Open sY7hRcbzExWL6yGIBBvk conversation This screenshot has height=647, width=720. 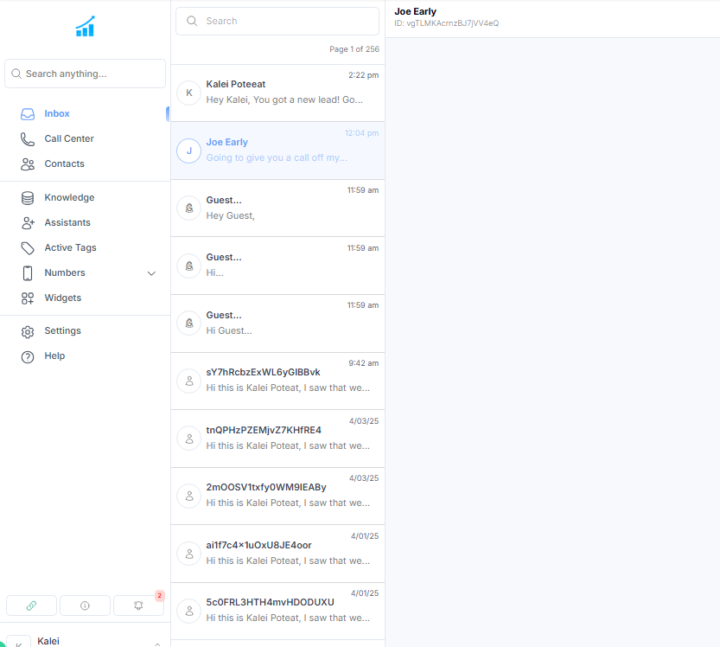(x=278, y=381)
